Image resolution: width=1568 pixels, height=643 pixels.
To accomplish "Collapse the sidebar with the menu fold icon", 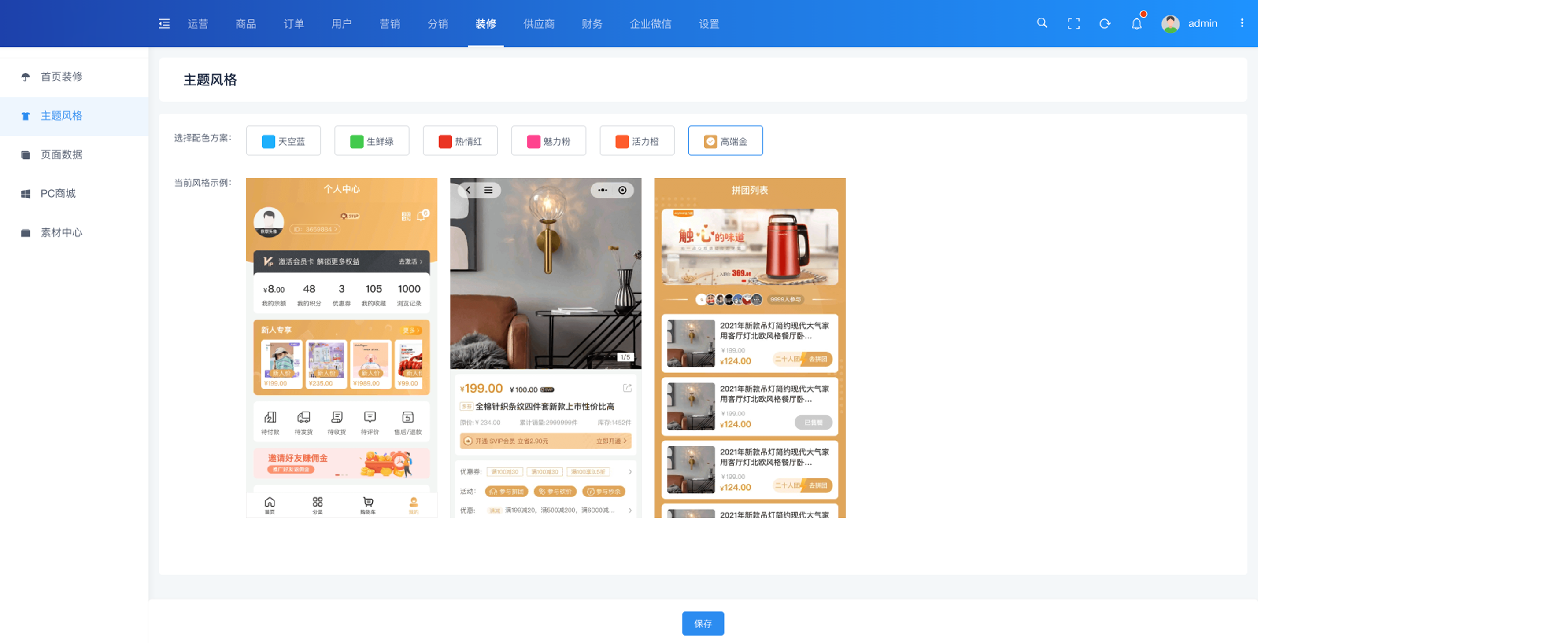I will 164,24.
